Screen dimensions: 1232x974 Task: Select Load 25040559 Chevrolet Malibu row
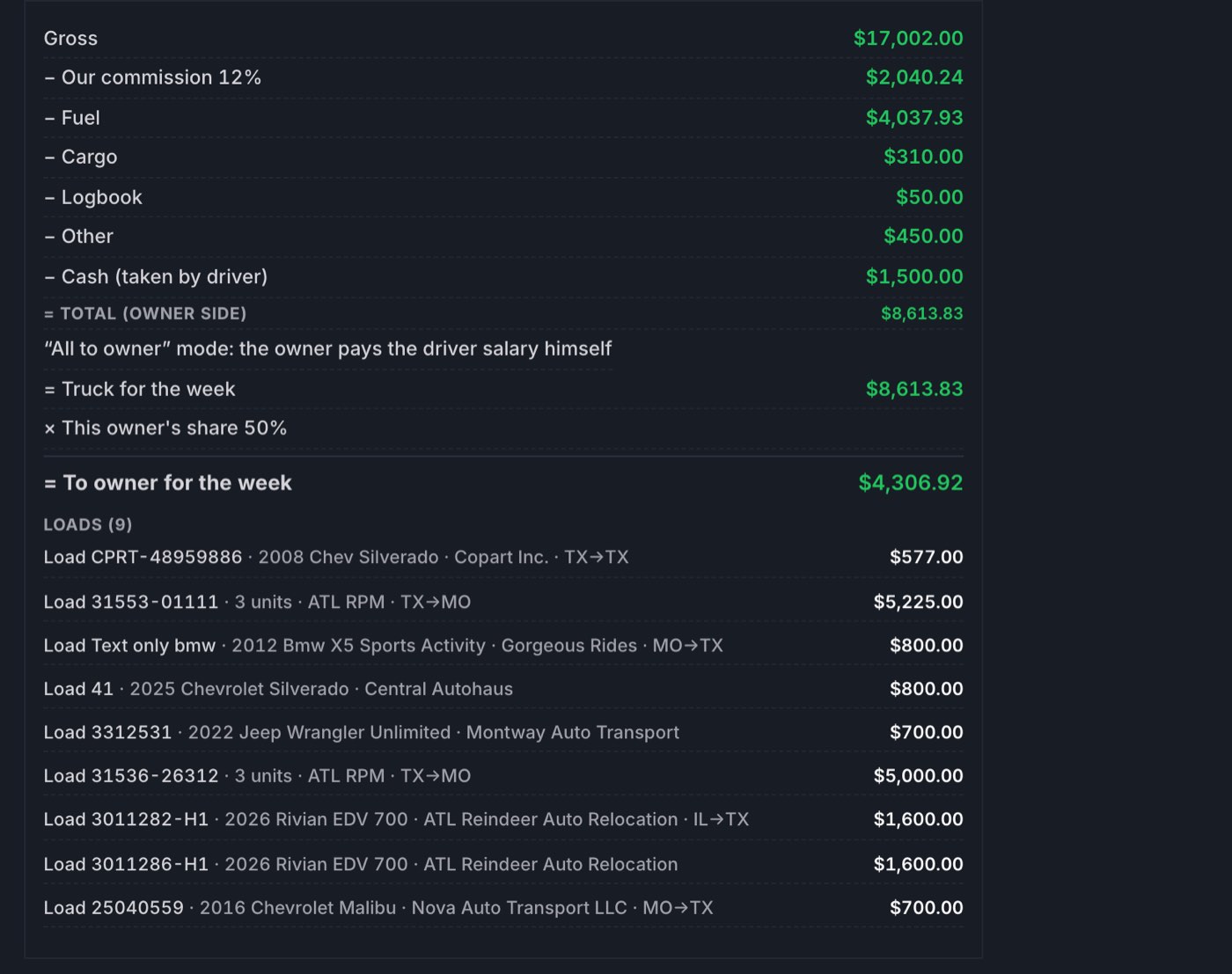[x=503, y=907]
